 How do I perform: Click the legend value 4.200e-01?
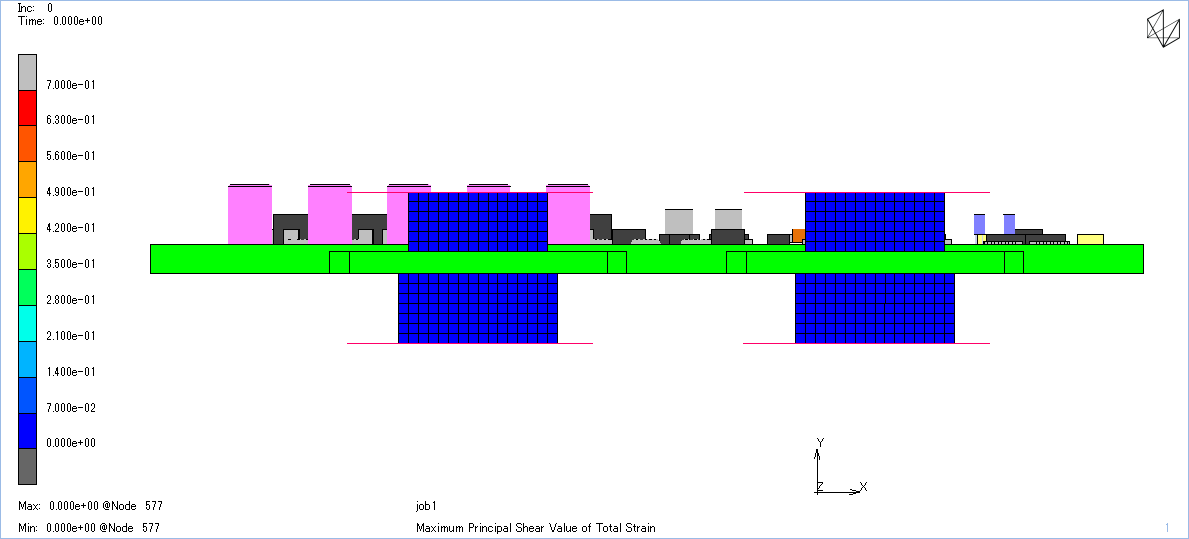point(71,227)
